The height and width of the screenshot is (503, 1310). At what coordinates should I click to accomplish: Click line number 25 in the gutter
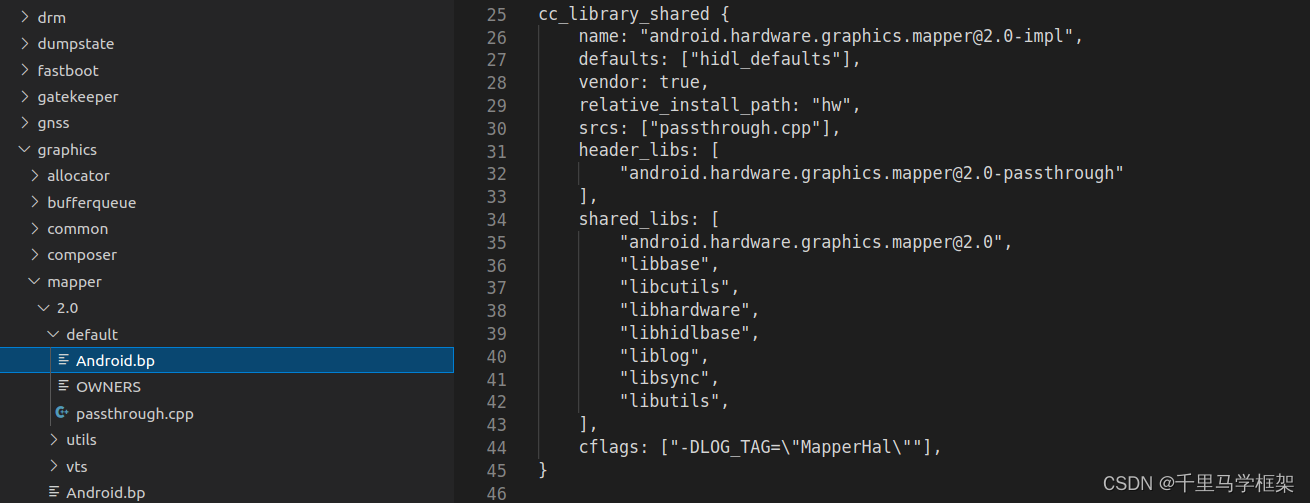(x=497, y=14)
